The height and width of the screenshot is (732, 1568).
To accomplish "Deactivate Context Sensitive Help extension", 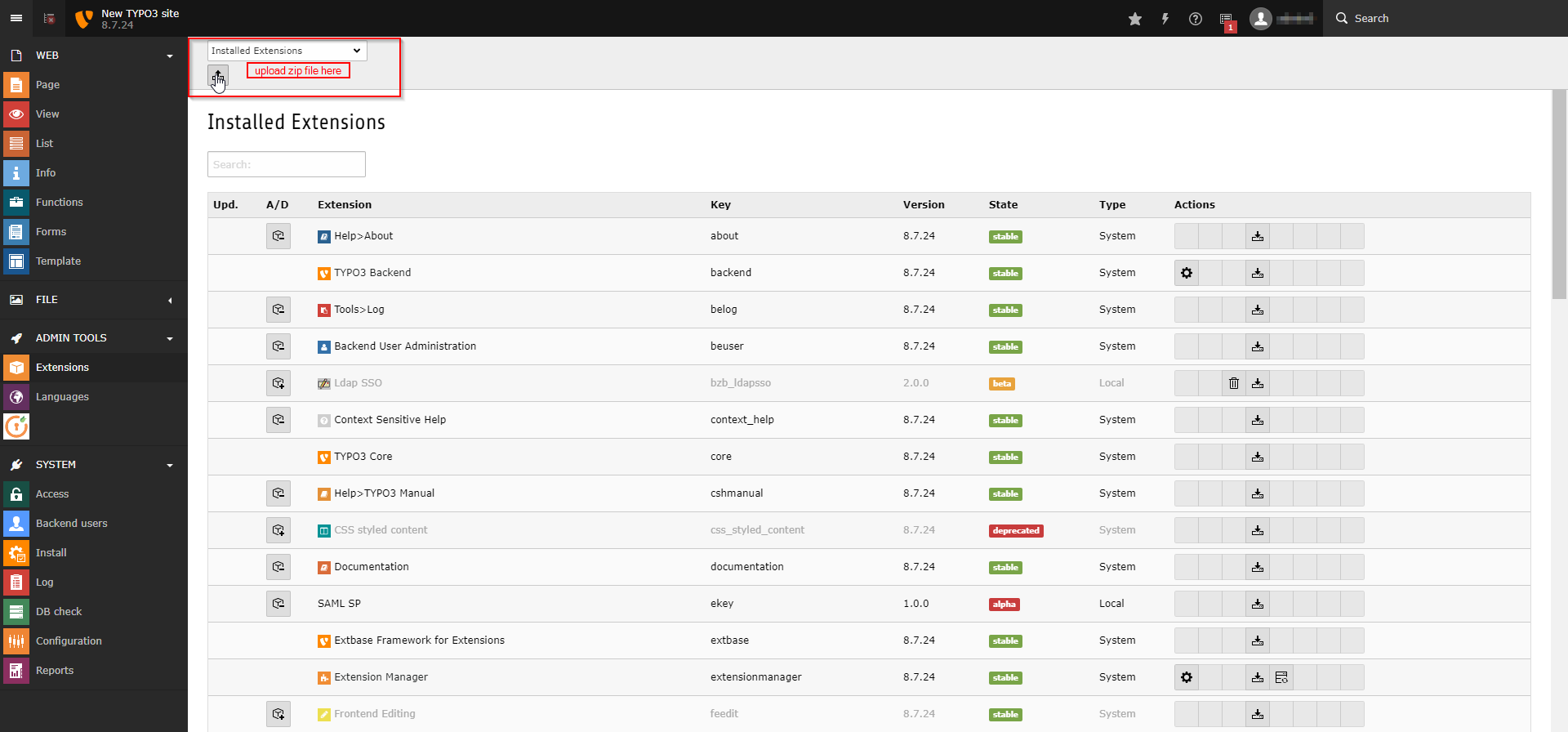I will click(278, 420).
